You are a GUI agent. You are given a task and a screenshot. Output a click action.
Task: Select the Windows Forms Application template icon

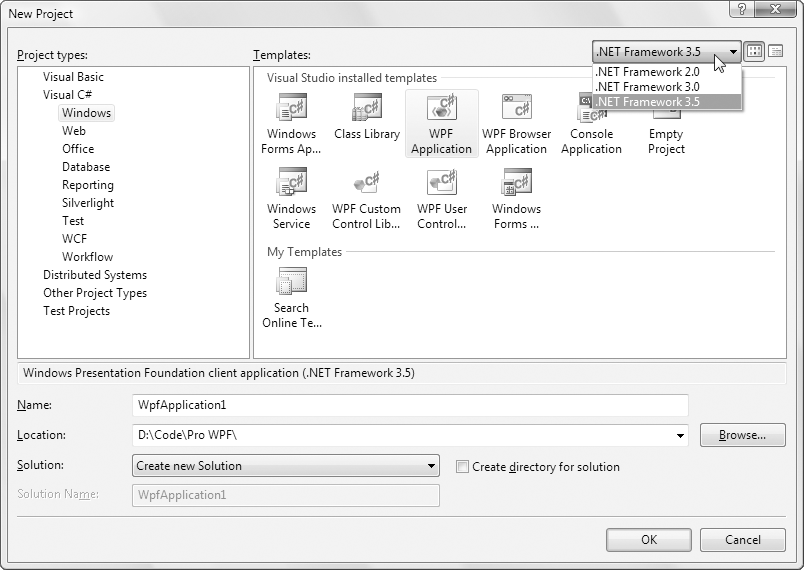291,107
